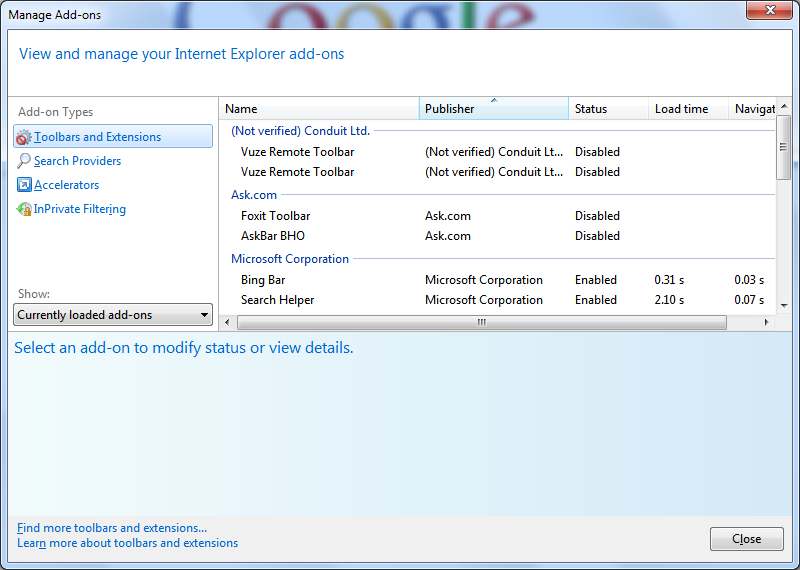800x570 pixels.
Task: Collapse the Microsoft Corporation group header
Action: [290, 259]
